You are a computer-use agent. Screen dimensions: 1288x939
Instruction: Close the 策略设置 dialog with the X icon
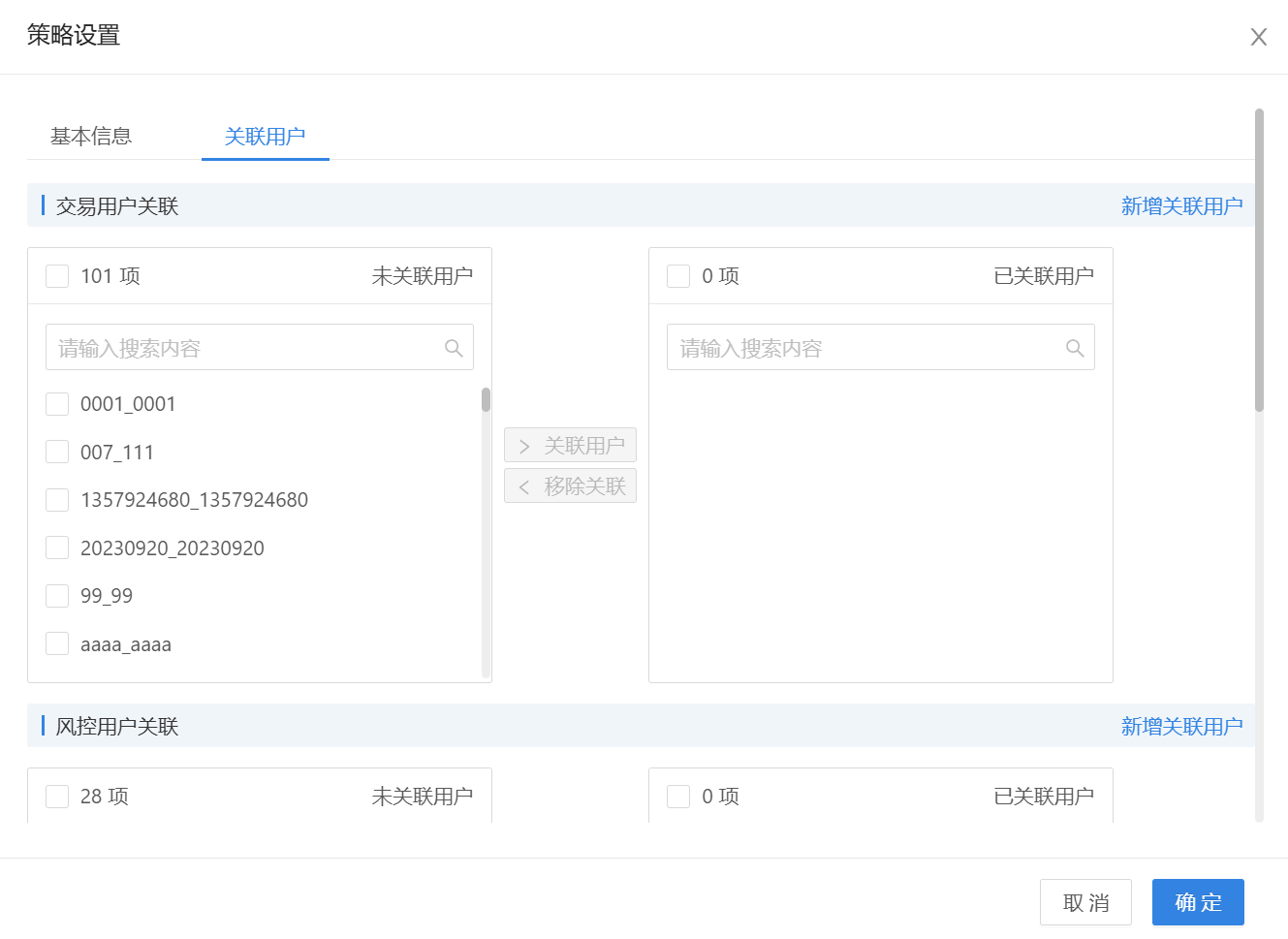click(x=1258, y=37)
